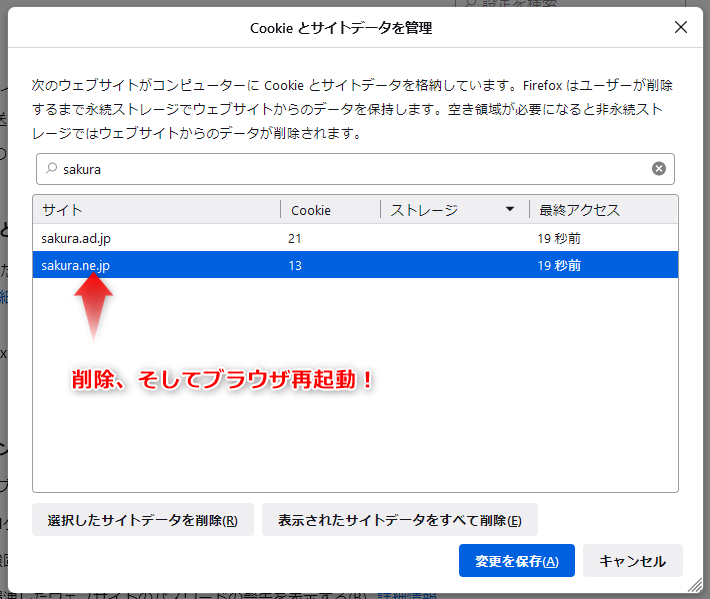Close the Cookie とサイトデータを管理 dialog

point(681,27)
